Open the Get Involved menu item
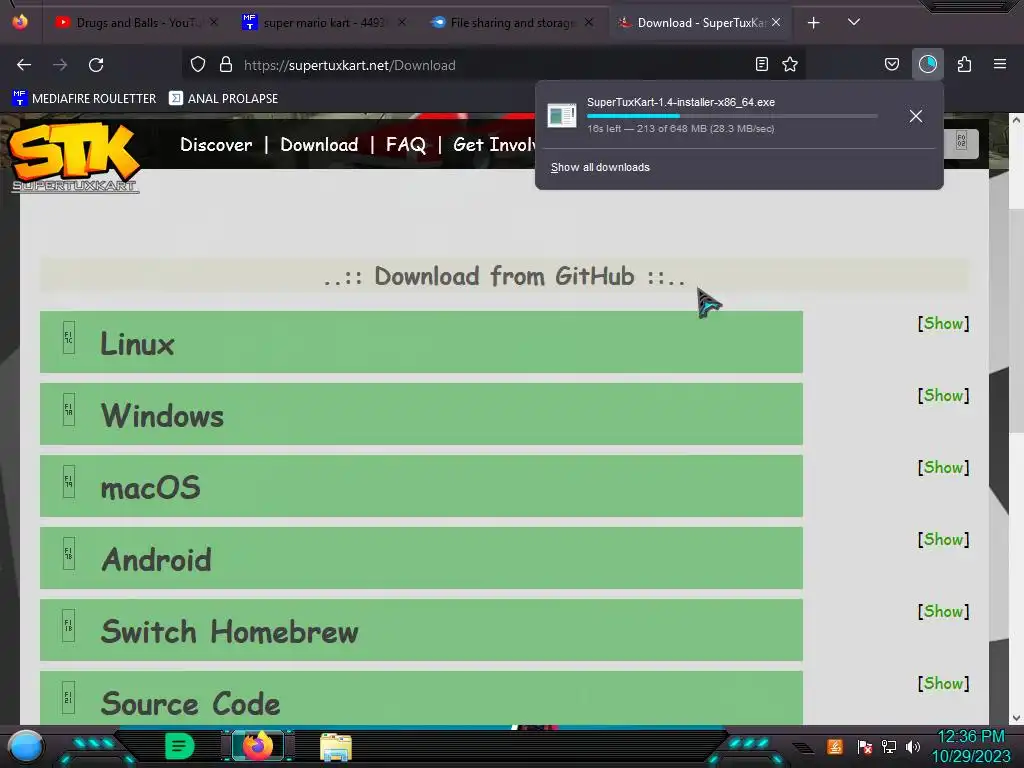This screenshot has height=768, width=1024. pos(494,144)
